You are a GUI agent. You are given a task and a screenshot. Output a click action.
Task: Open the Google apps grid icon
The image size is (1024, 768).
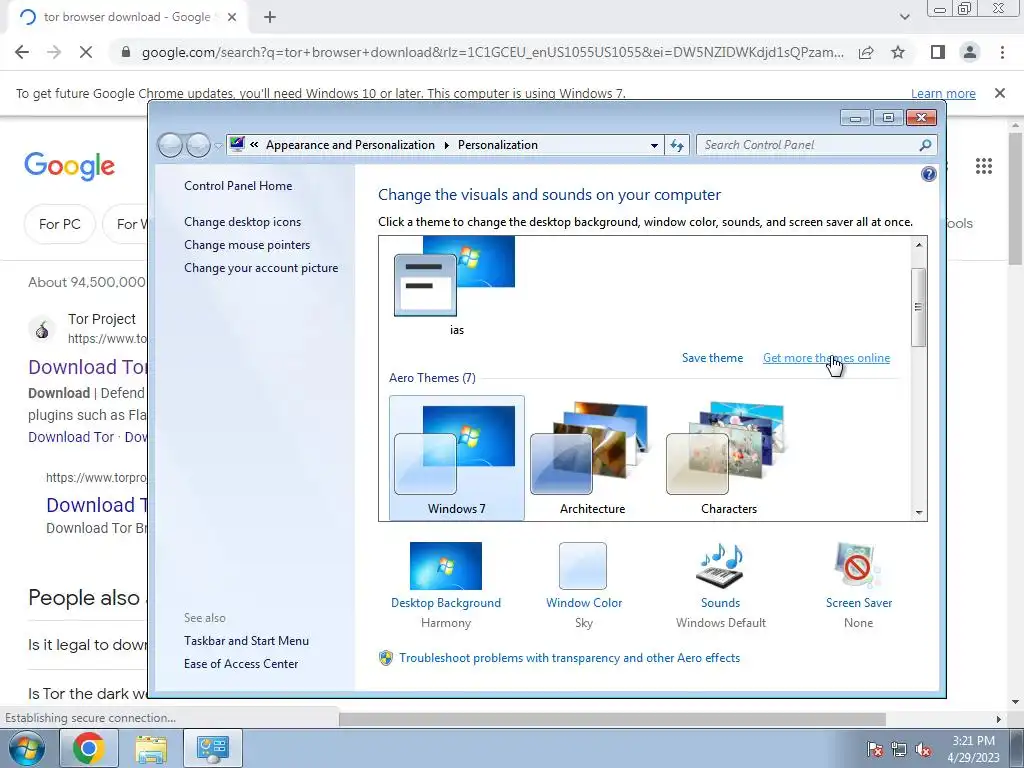(x=984, y=166)
